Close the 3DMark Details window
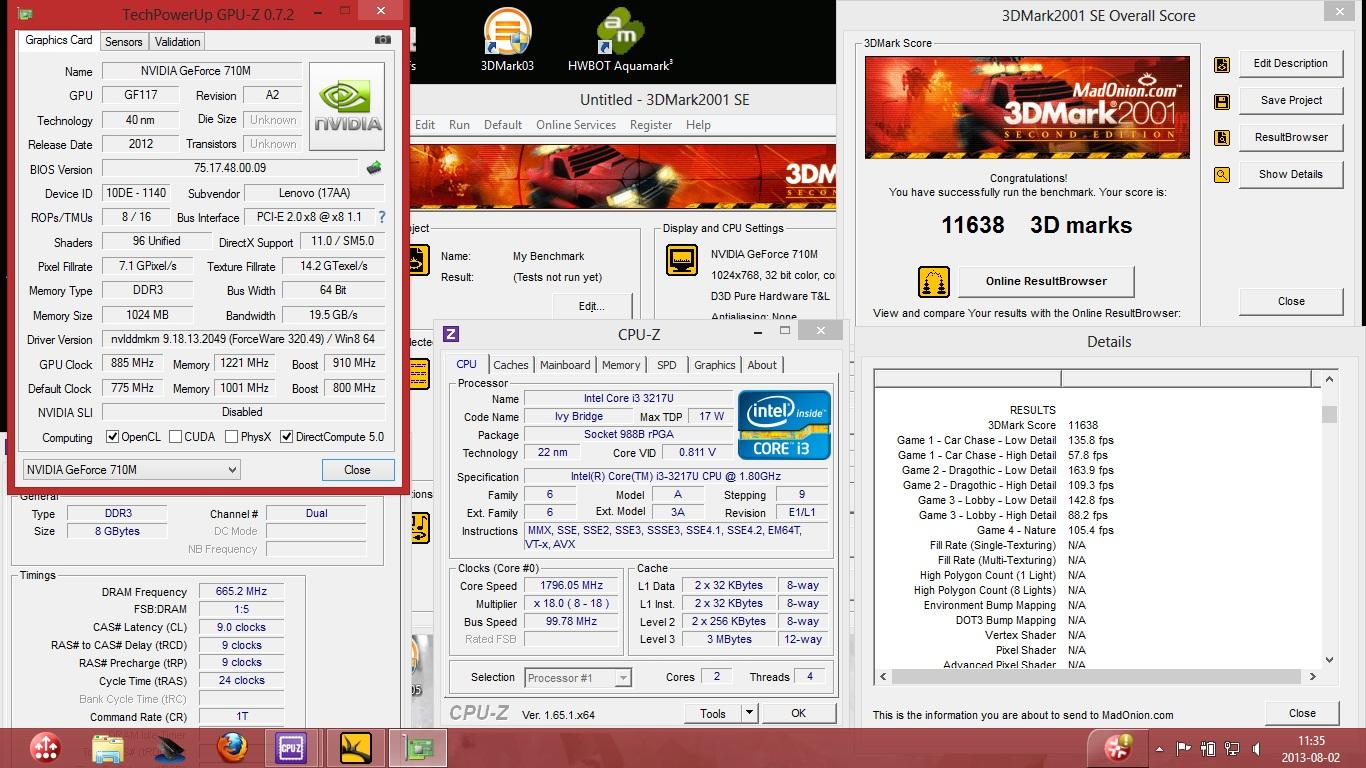The height and width of the screenshot is (768, 1366). [x=1302, y=713]
